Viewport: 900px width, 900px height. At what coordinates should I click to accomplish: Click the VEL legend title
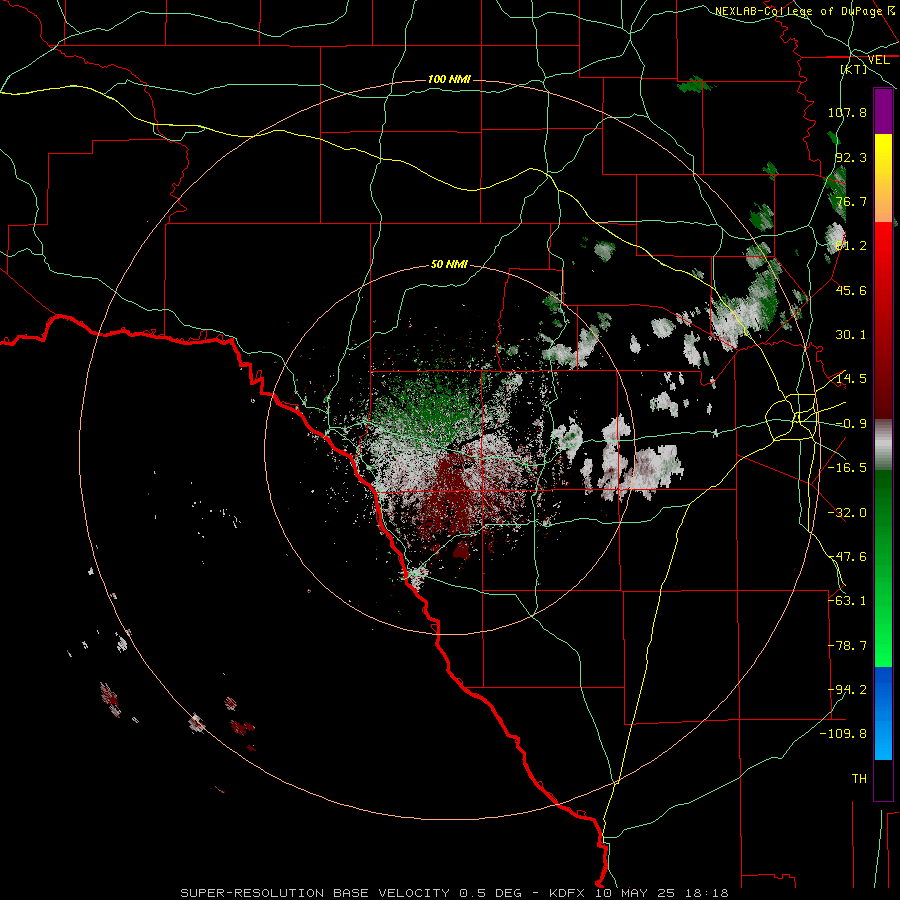click(878, 60)
